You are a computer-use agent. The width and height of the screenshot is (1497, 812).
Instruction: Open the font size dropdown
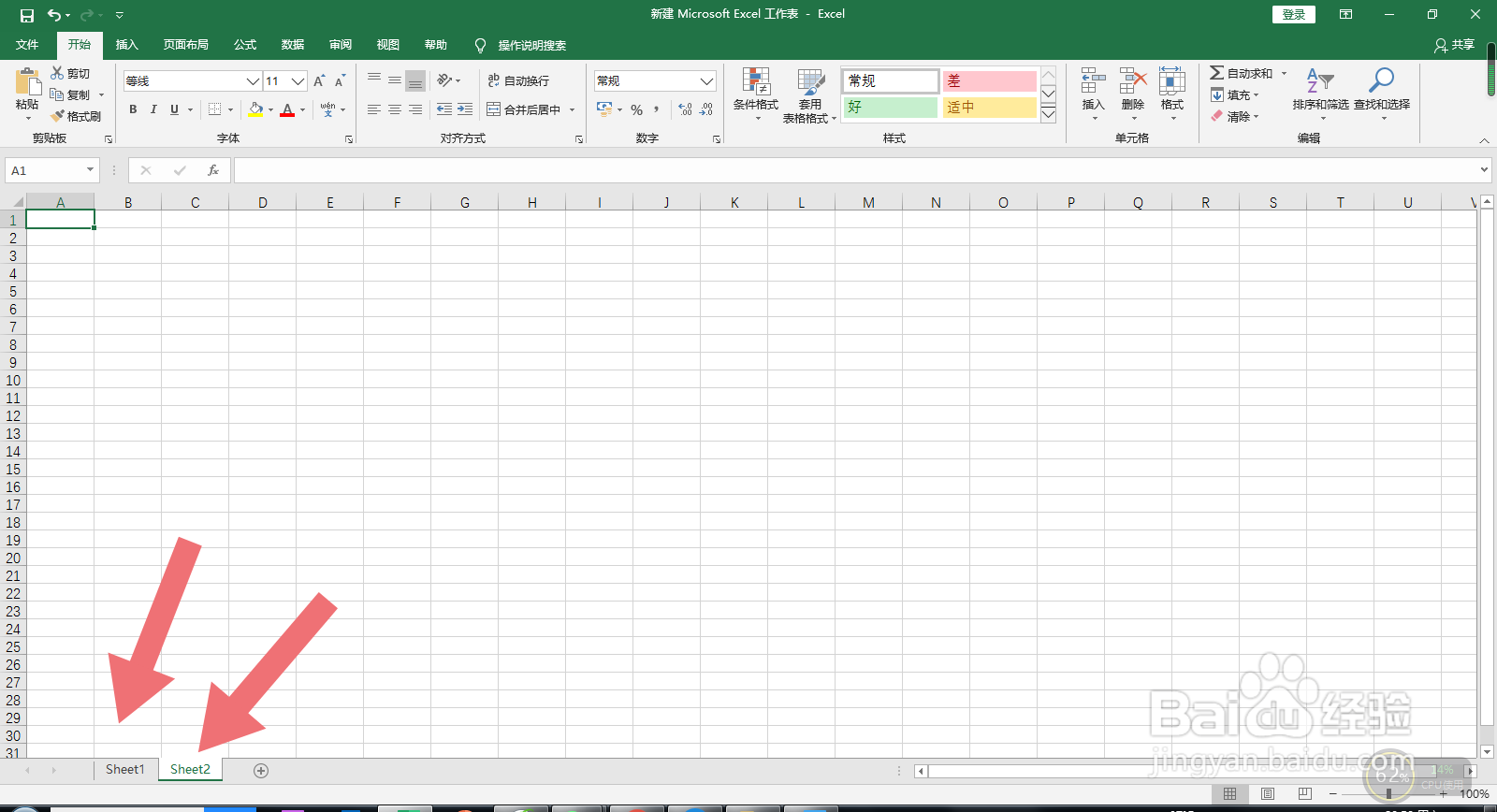click(x=298, y=81)
